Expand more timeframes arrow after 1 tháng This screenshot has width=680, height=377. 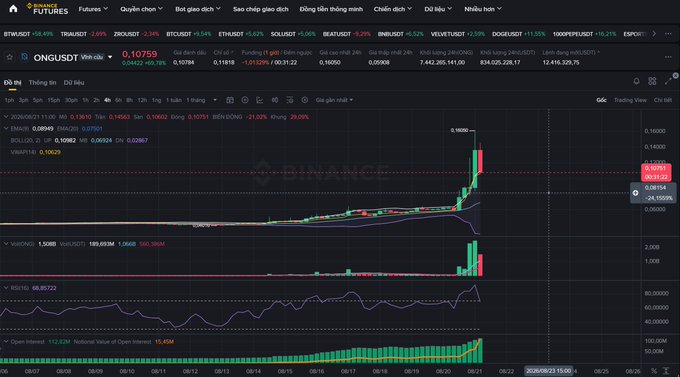coord(215,100)
